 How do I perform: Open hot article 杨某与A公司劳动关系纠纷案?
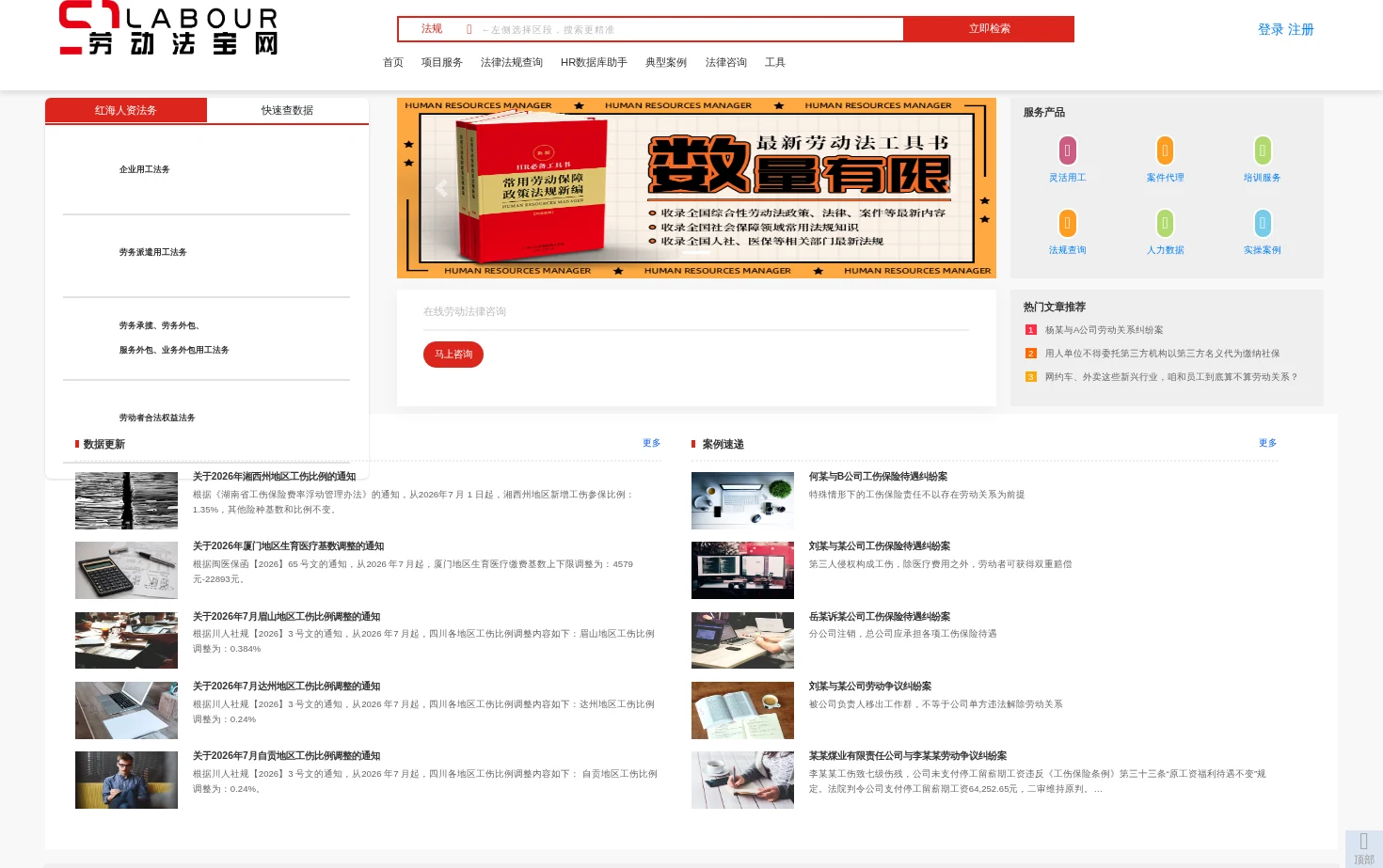[1105, 330]
